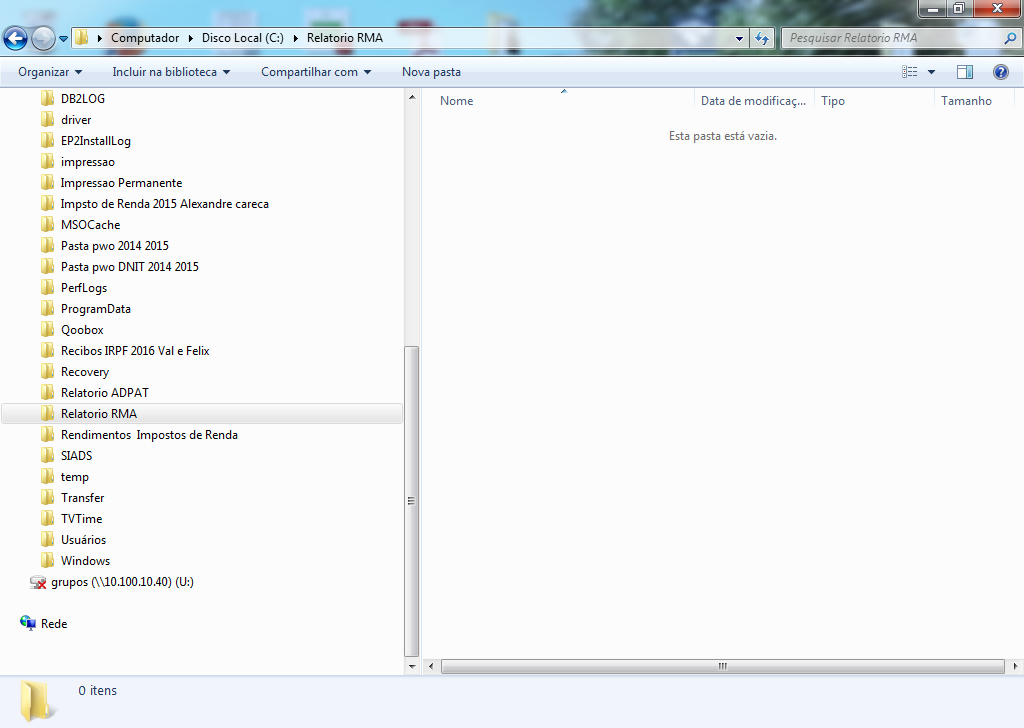Select Pasta pwo DNIT 2014 2015 folder
The width and height of the screenshot is (1024, 728).
(x=130, y=266)
